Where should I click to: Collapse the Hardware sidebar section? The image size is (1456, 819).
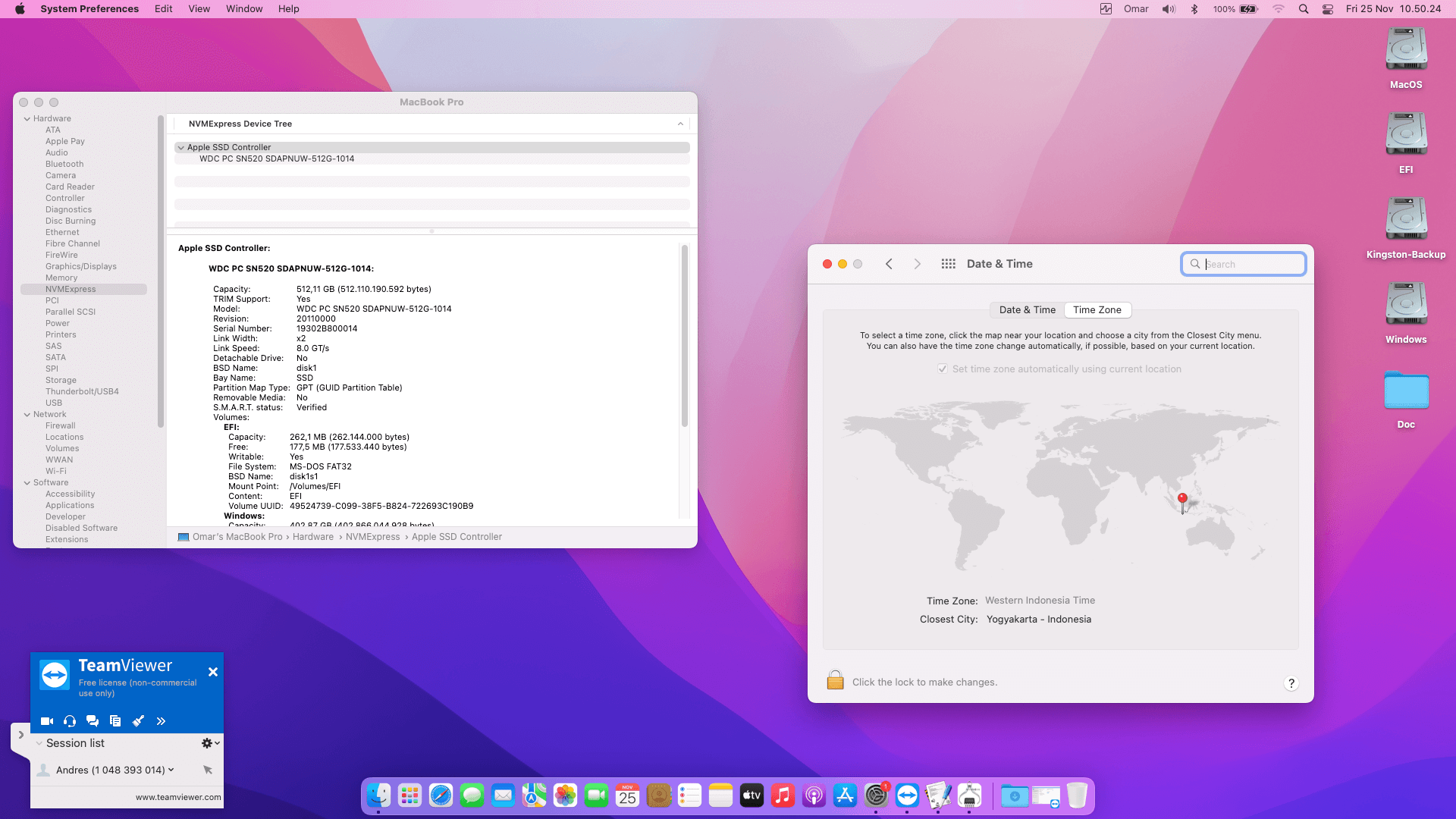coord(27,119)
